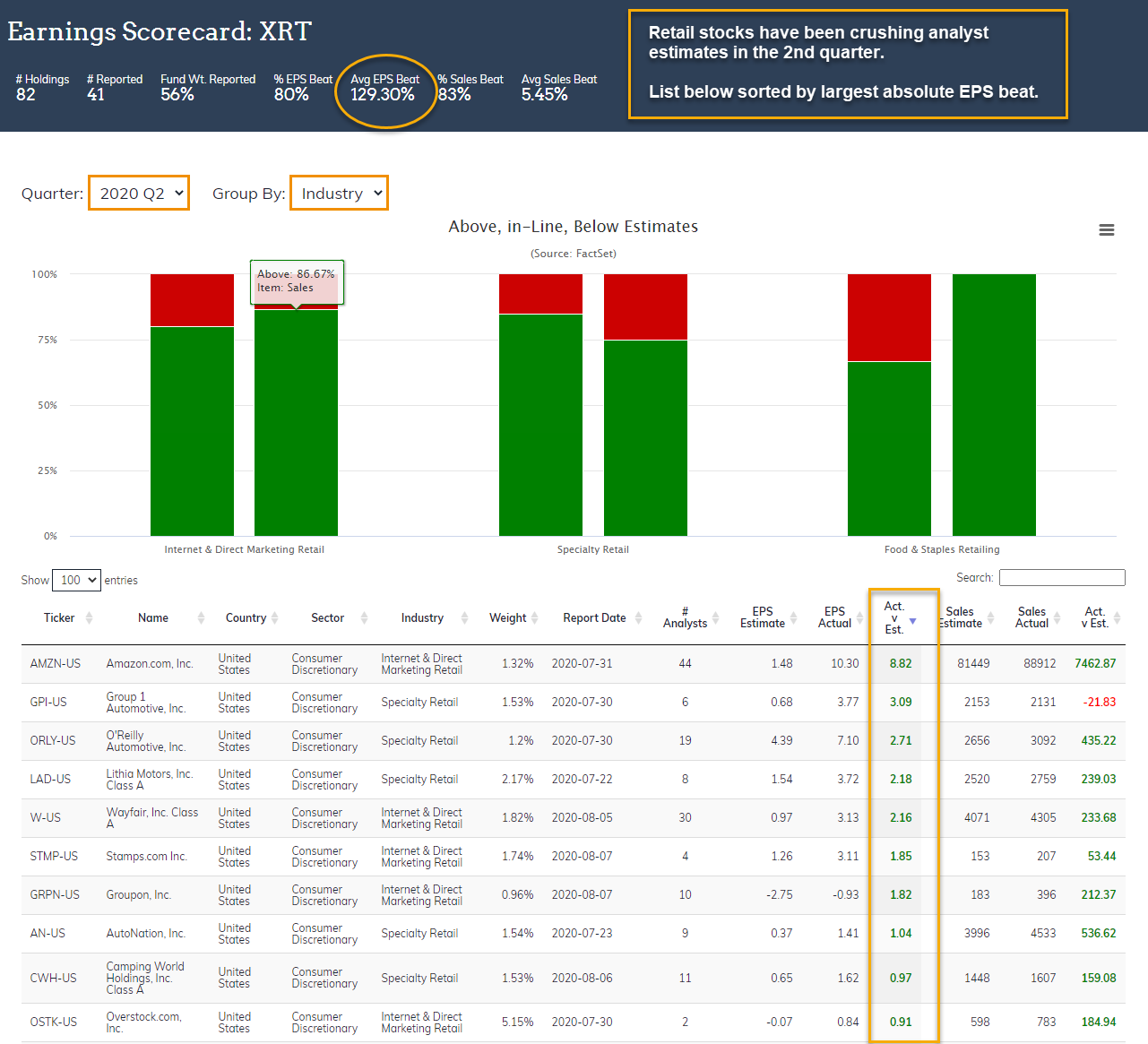
Task: Click the Earnings Scorecard: XRT title
Action: point(160,31)
